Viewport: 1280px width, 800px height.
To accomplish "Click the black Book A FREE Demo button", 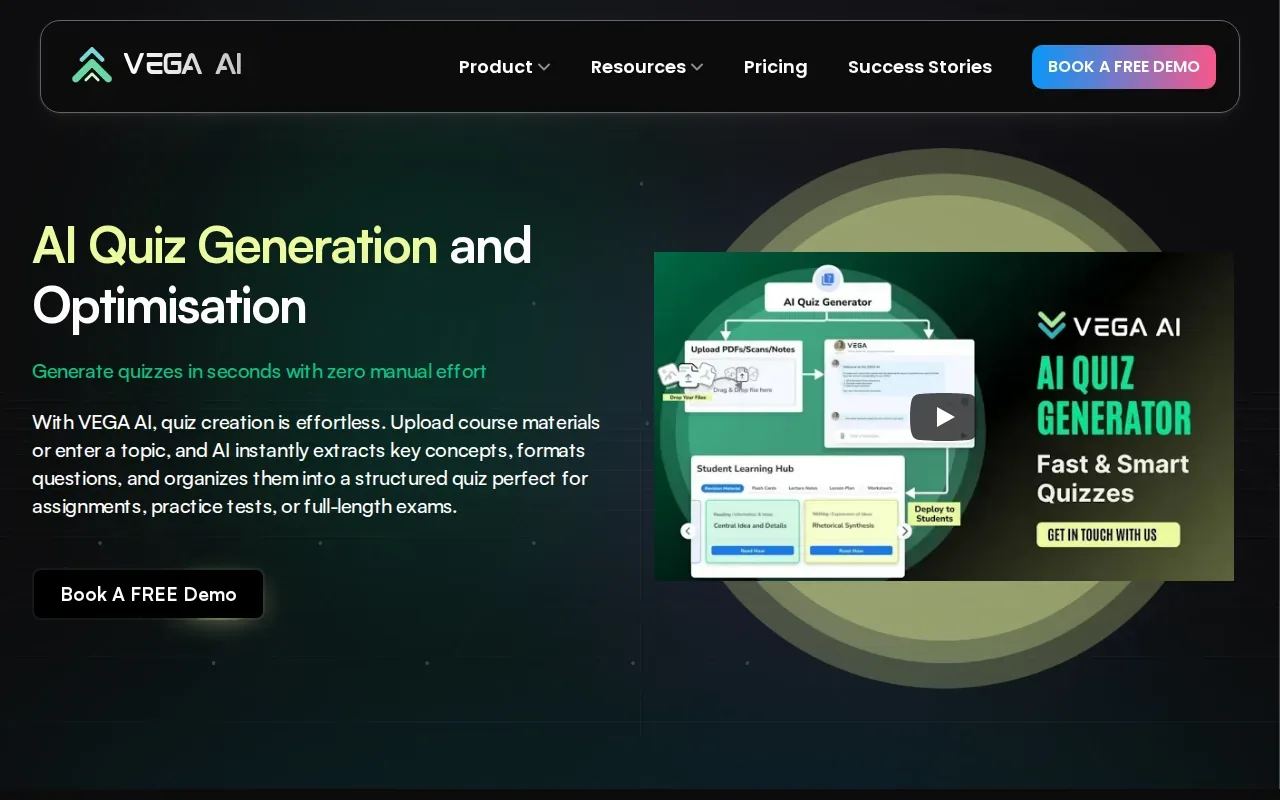I will [x=148, y=594].
